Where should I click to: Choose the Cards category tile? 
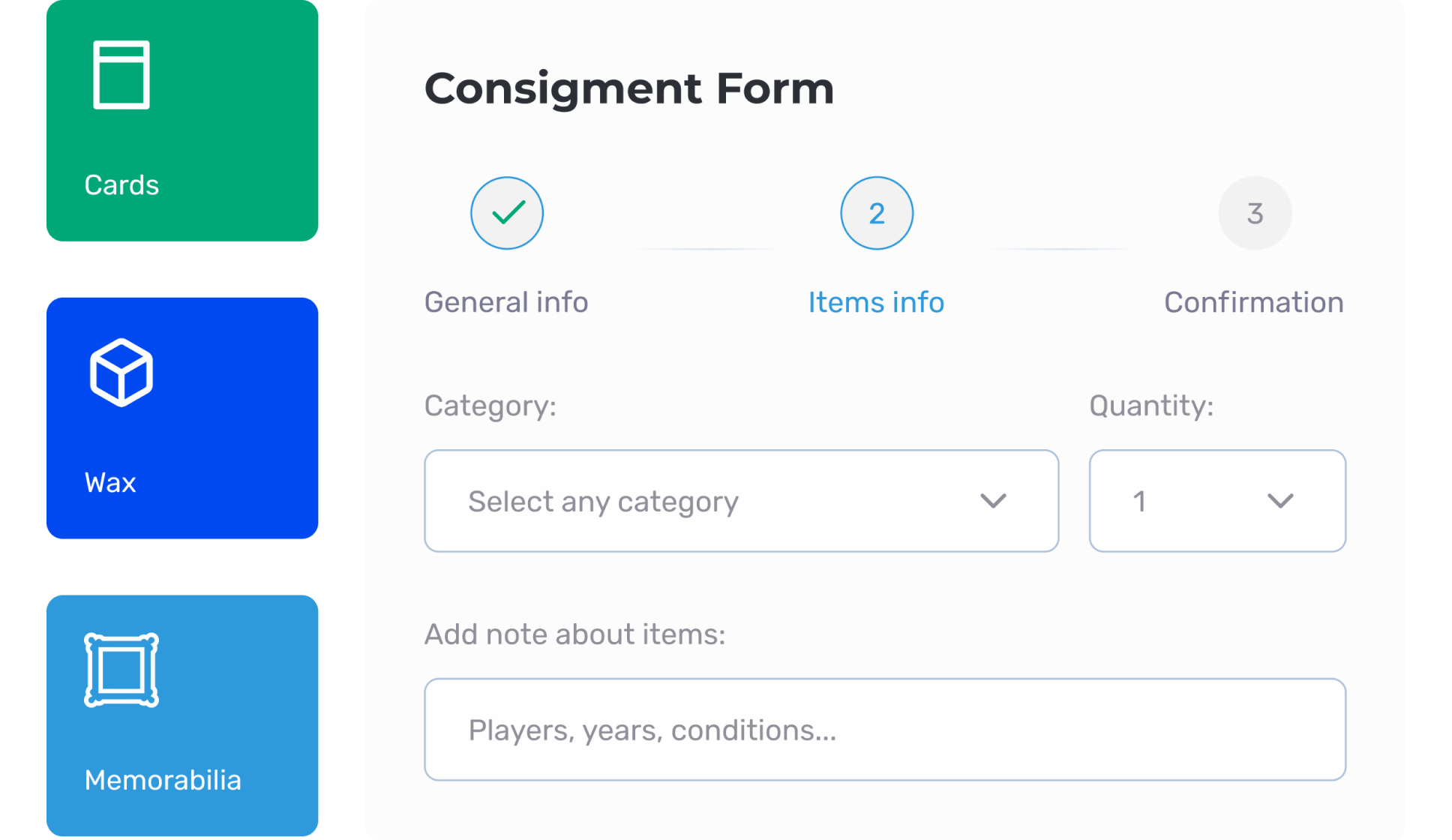pyautogui.click(x=182, y=121)
